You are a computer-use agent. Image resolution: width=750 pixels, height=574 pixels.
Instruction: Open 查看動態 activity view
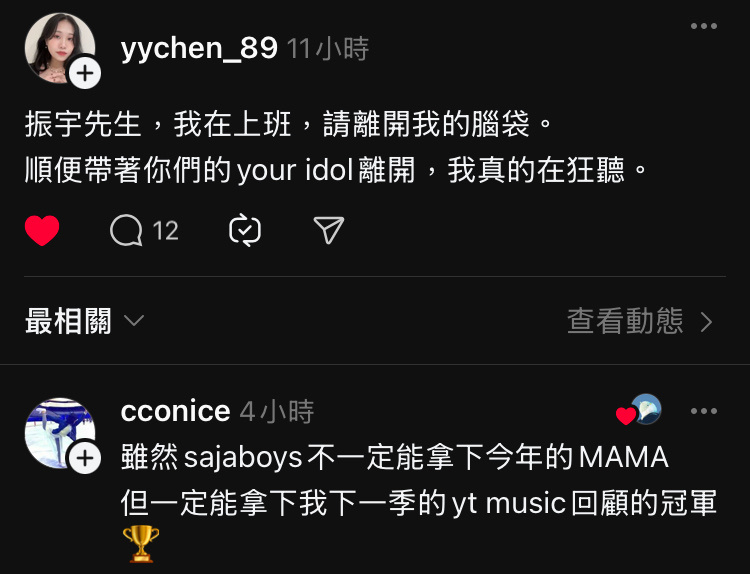pos(640,321)
